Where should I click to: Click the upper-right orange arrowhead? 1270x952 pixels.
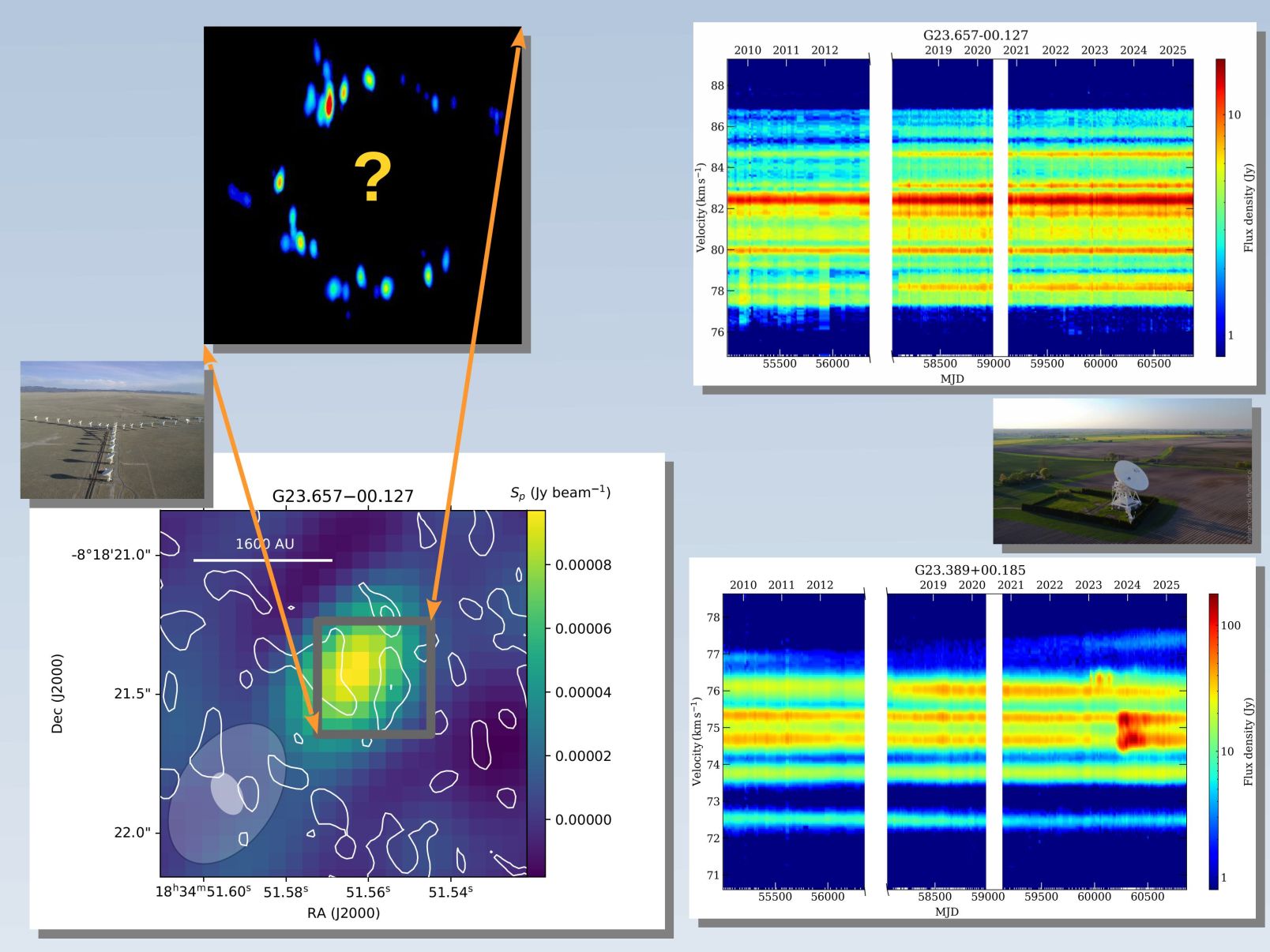(518, 36)
